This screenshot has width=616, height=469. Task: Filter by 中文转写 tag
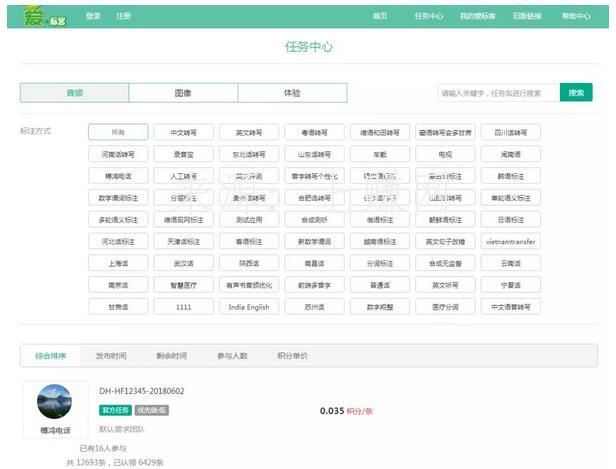(x=183, y=132)
